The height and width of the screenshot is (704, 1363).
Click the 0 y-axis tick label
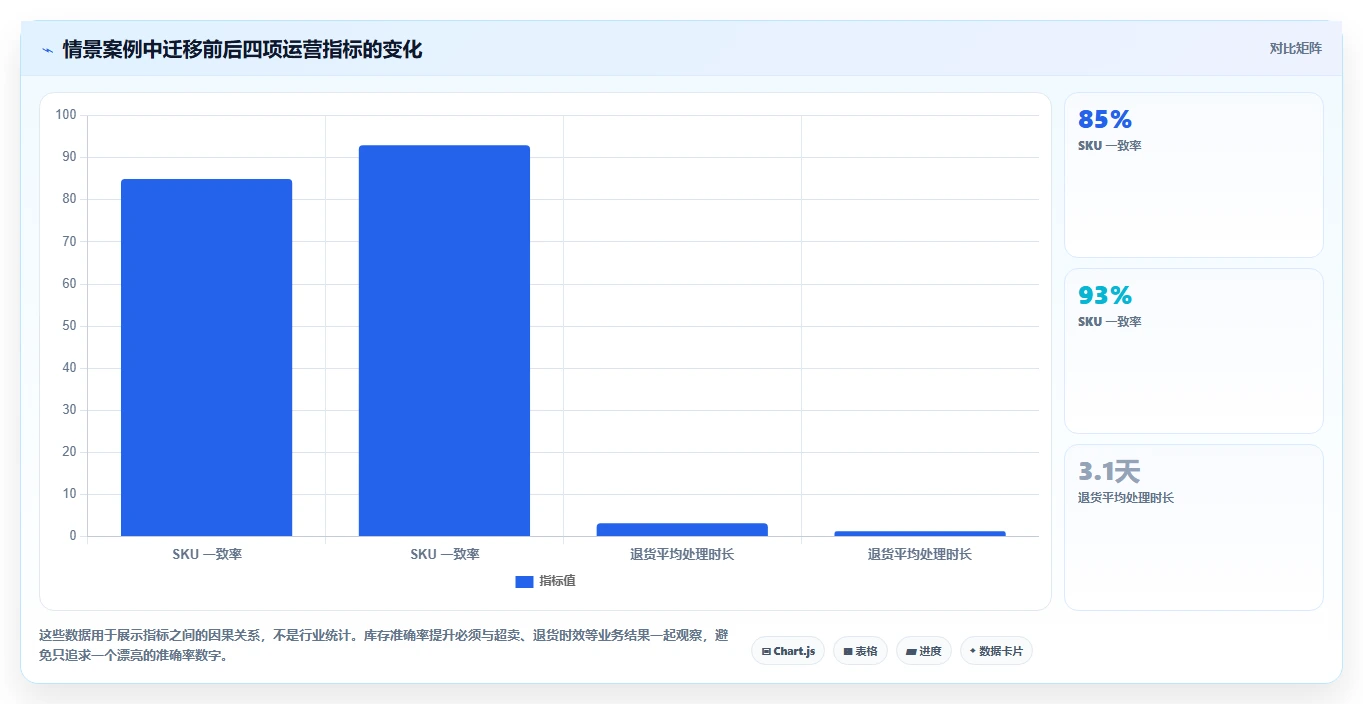coord(73,536)
